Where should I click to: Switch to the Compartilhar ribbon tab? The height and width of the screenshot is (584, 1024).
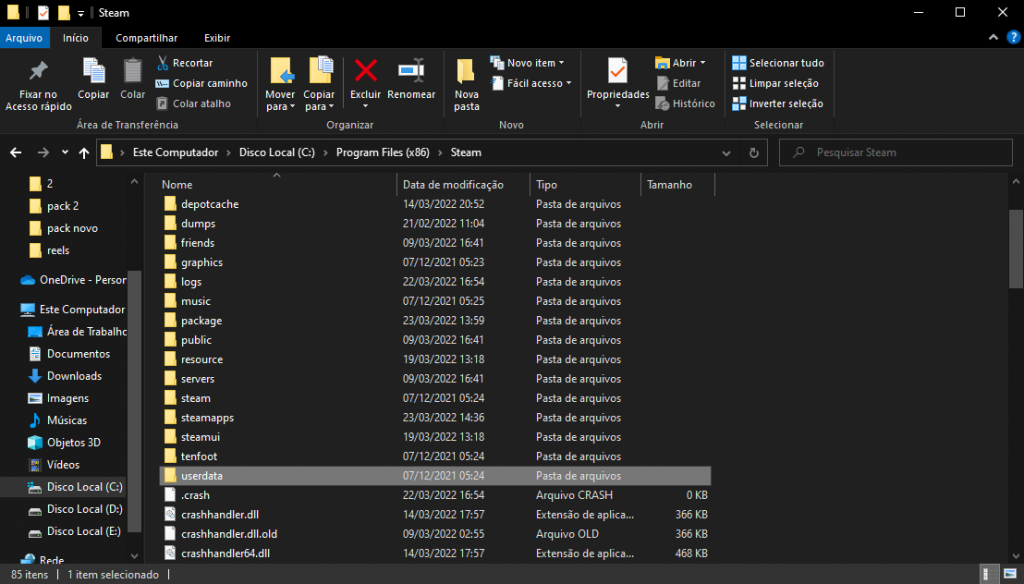(x=146, y=38)
